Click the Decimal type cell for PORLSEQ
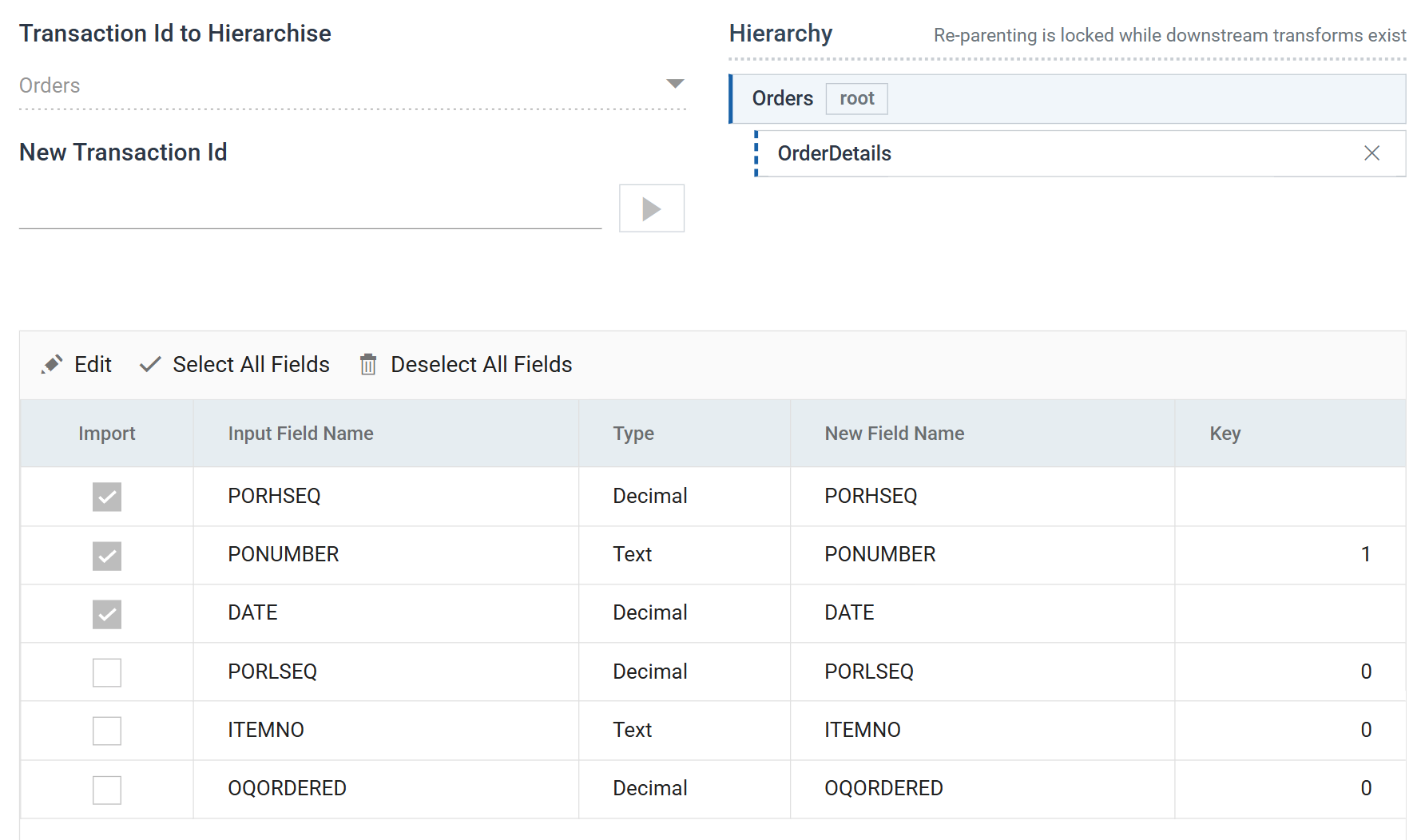Image resolution: width=1425 pixels, height=840 pixels. click(685, 672)
